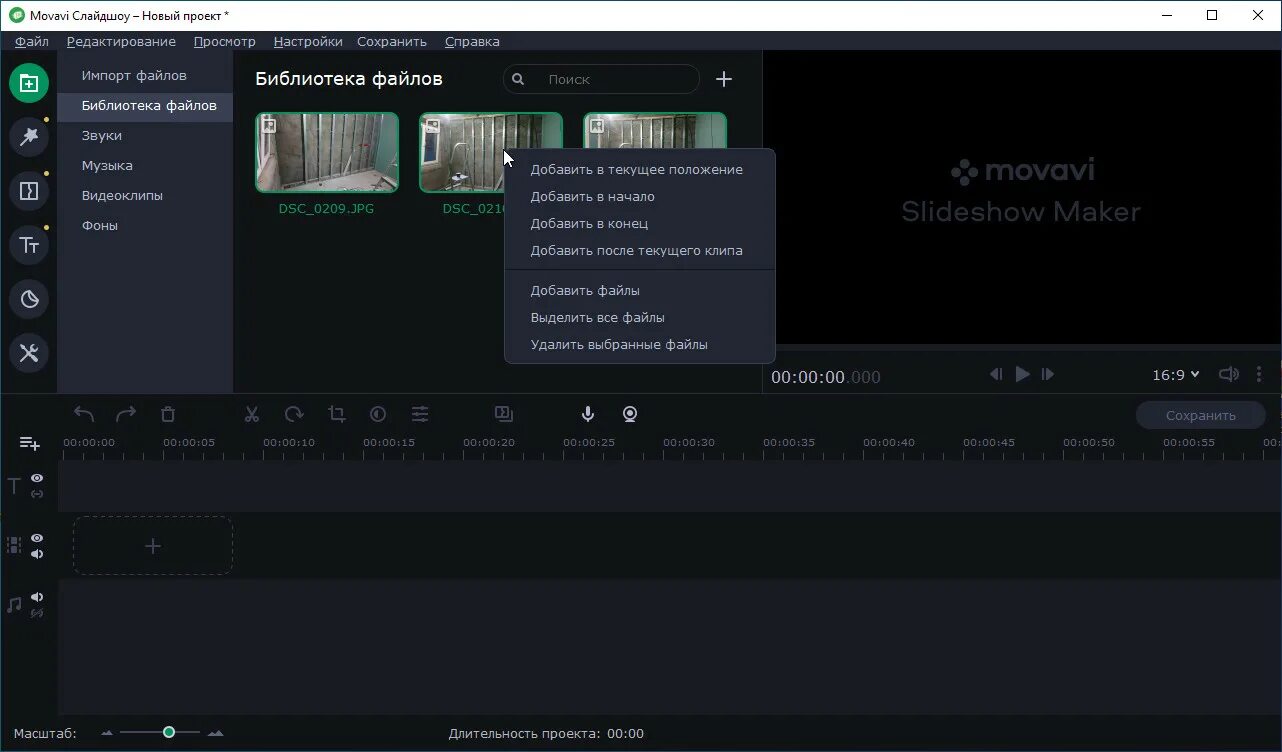Mute the video track audio

pyautogui.click(x=37, y=554)
